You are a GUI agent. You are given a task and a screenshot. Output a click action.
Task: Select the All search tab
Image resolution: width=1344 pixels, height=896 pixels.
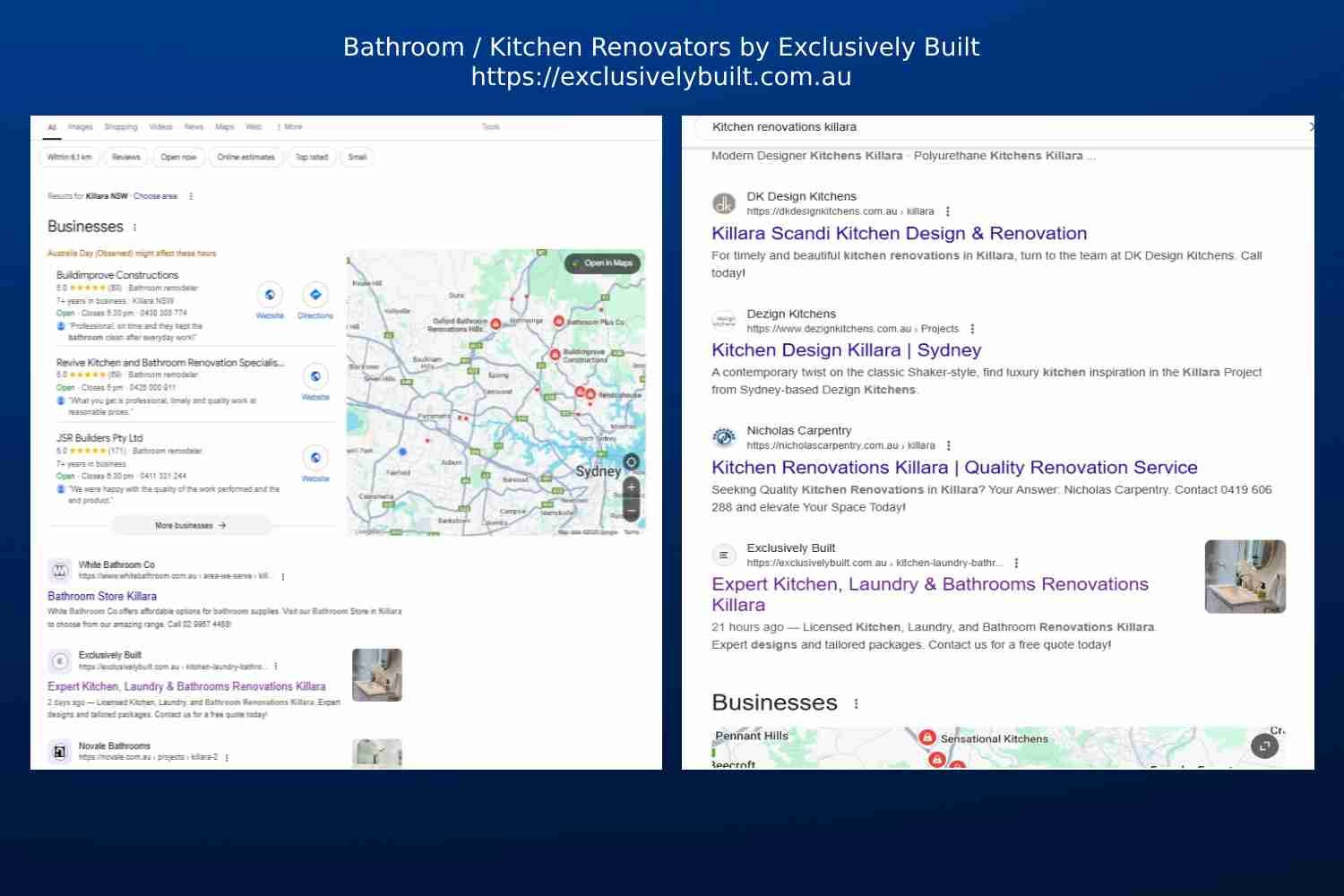[x=52, y=127]
